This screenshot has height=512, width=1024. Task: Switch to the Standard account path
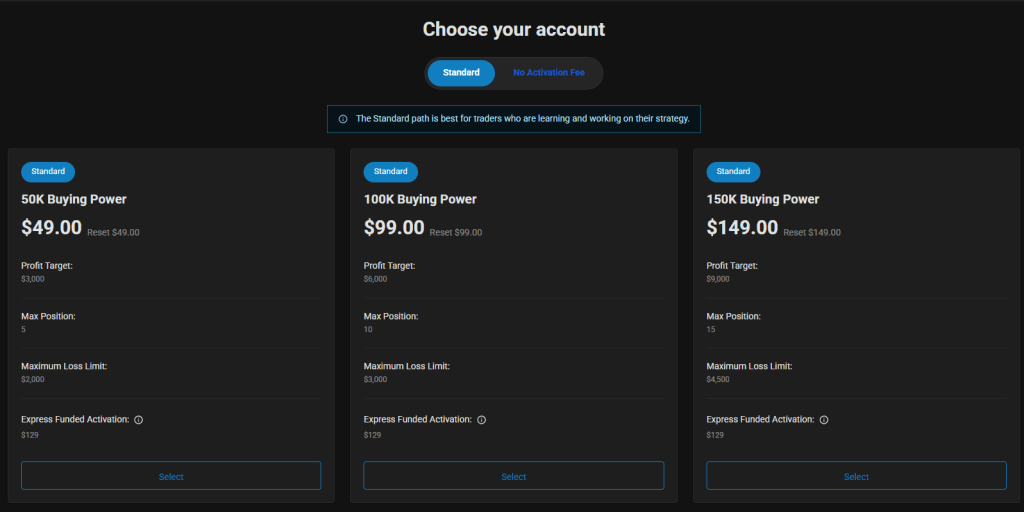click(x=461, y=73)
